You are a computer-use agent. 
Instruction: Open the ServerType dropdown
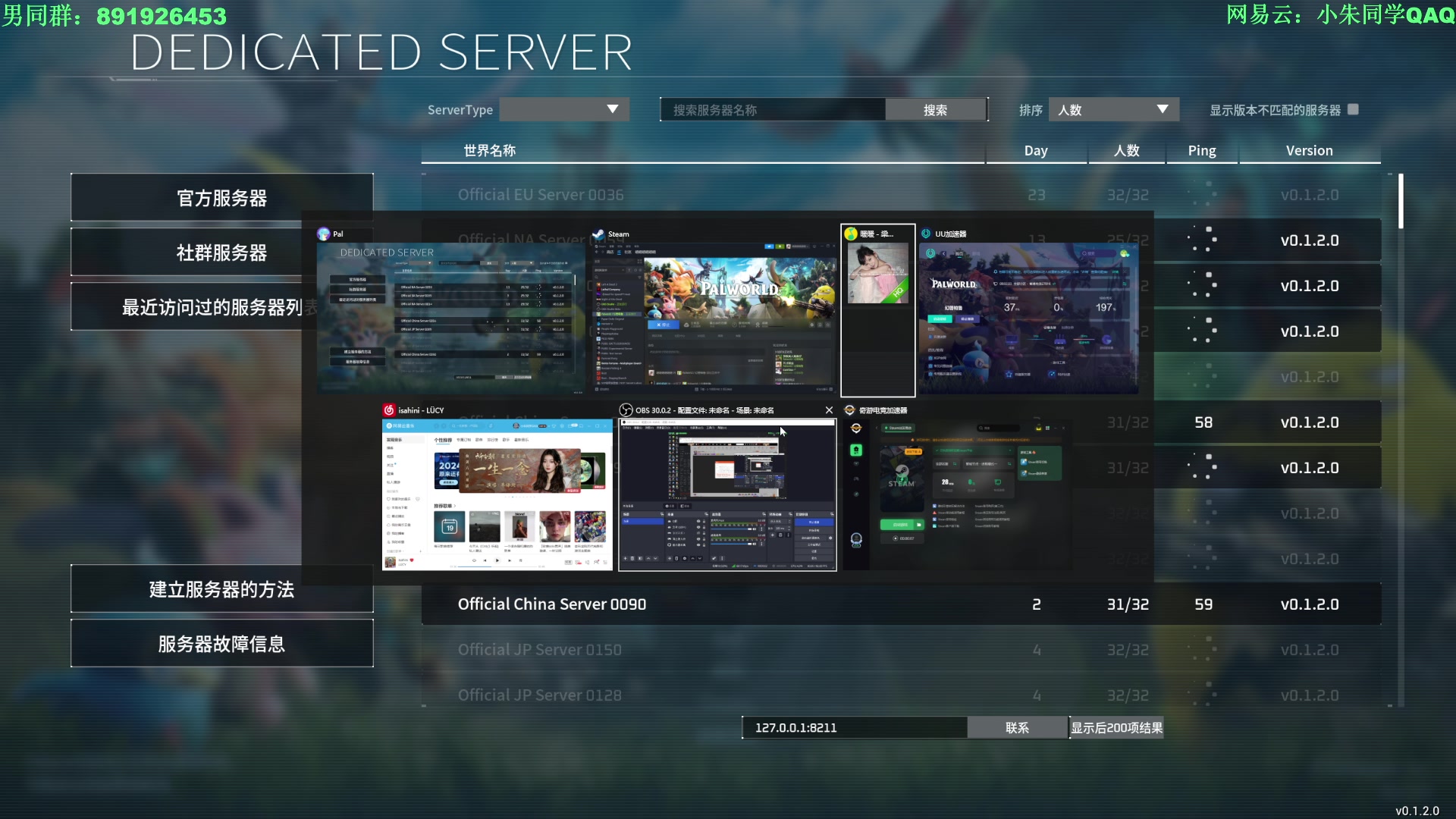pos(564,110)
